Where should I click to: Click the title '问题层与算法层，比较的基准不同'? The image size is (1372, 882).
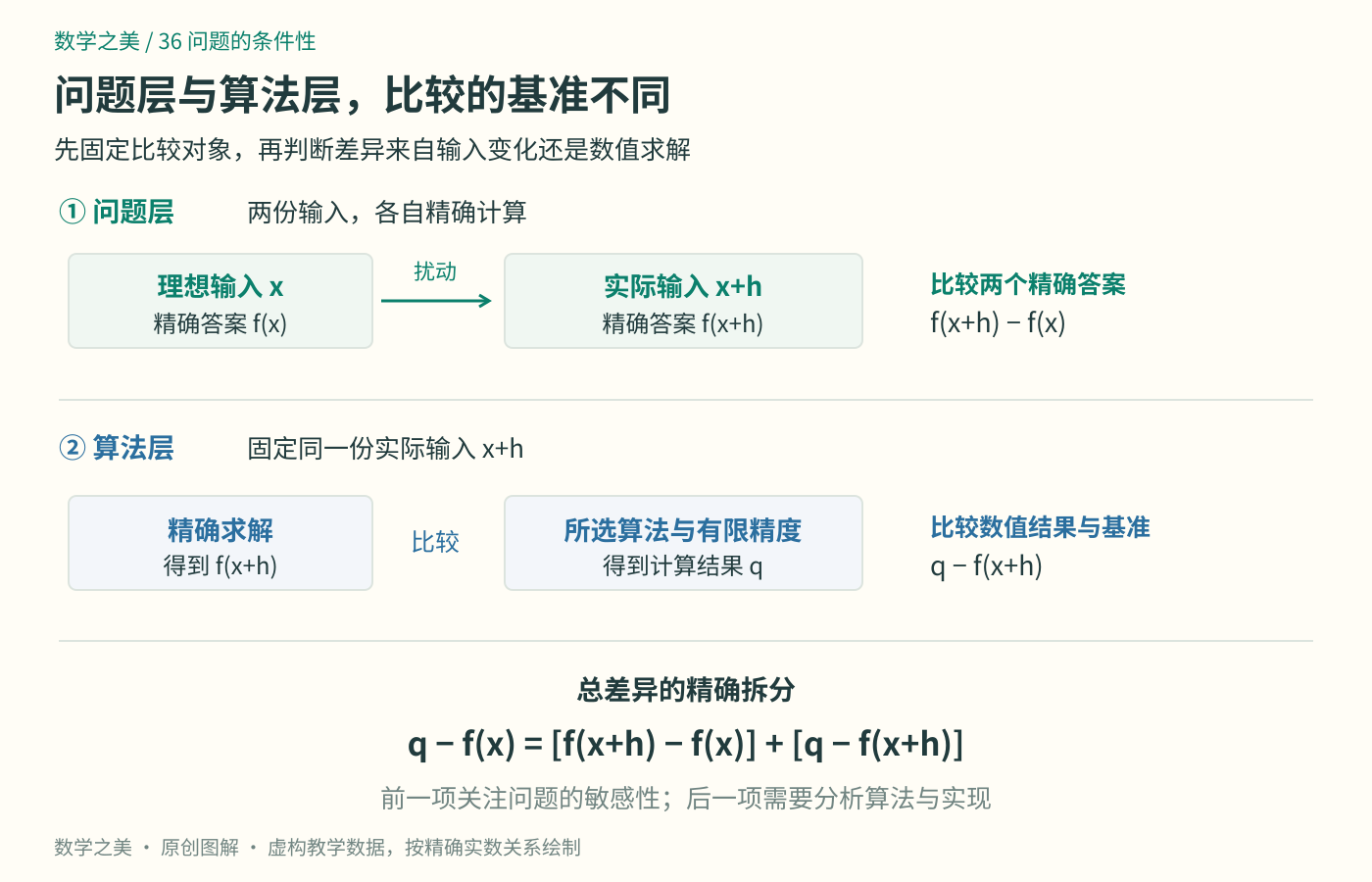(x=363, y=95)
